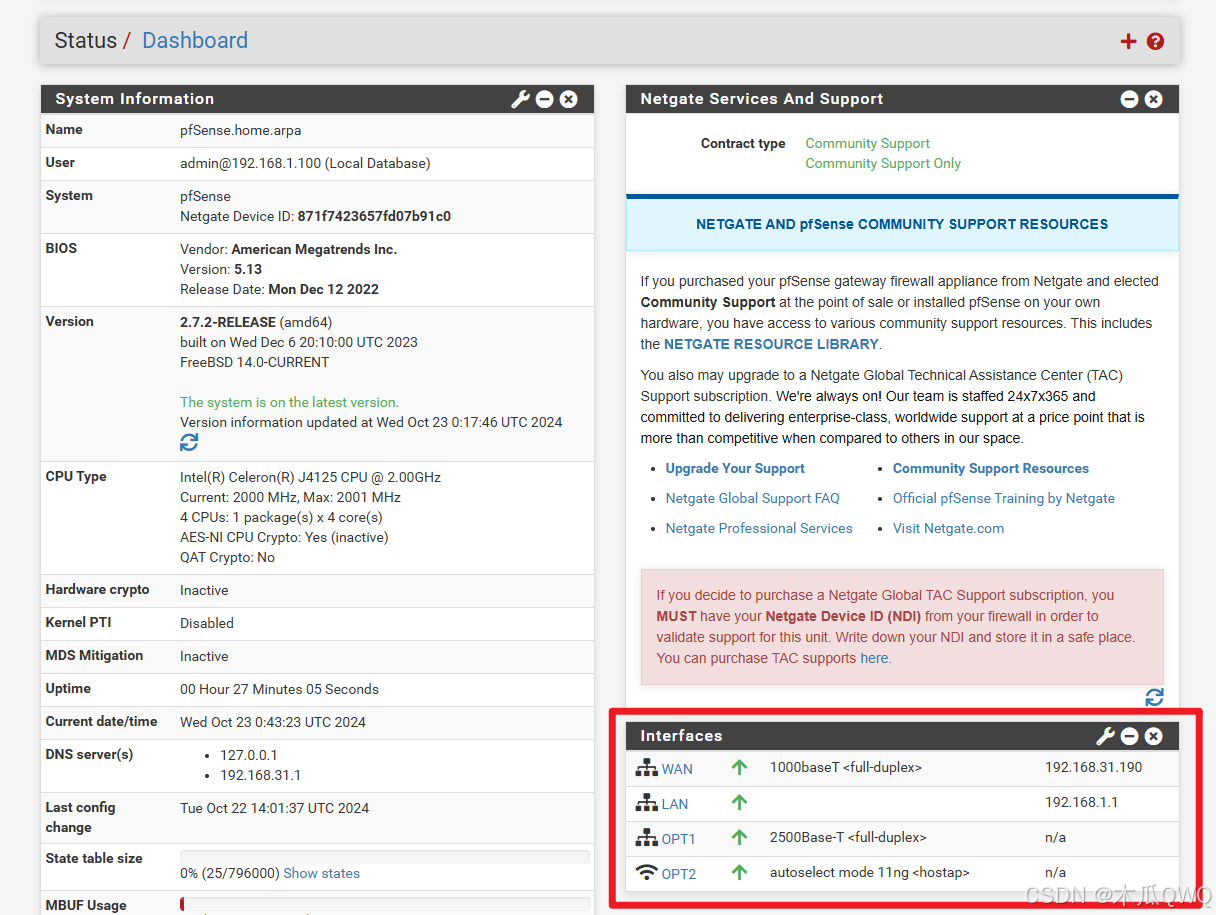
Task: Open the WAN interface link
Action: coord(677,769)
